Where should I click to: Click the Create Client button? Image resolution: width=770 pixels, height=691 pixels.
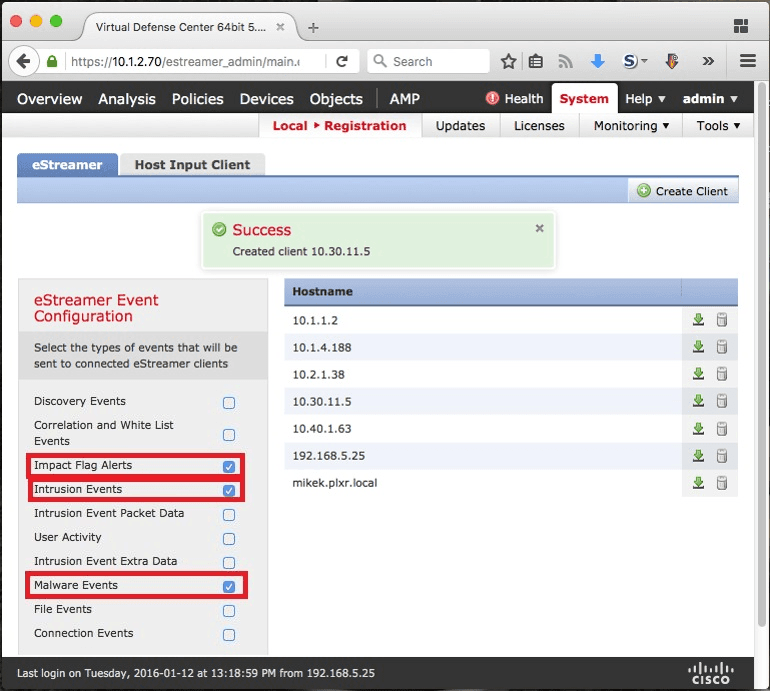[x=683, y=191]
